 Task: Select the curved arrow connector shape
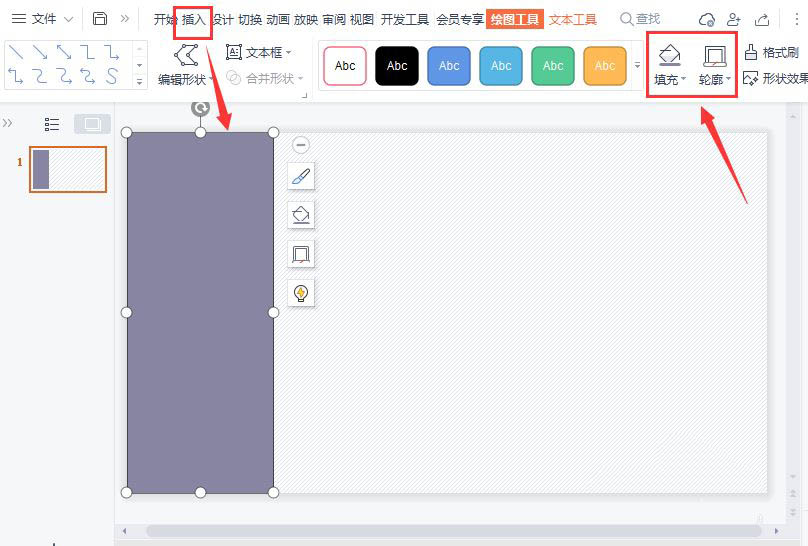pyautogui.click(x=64, y=76)
